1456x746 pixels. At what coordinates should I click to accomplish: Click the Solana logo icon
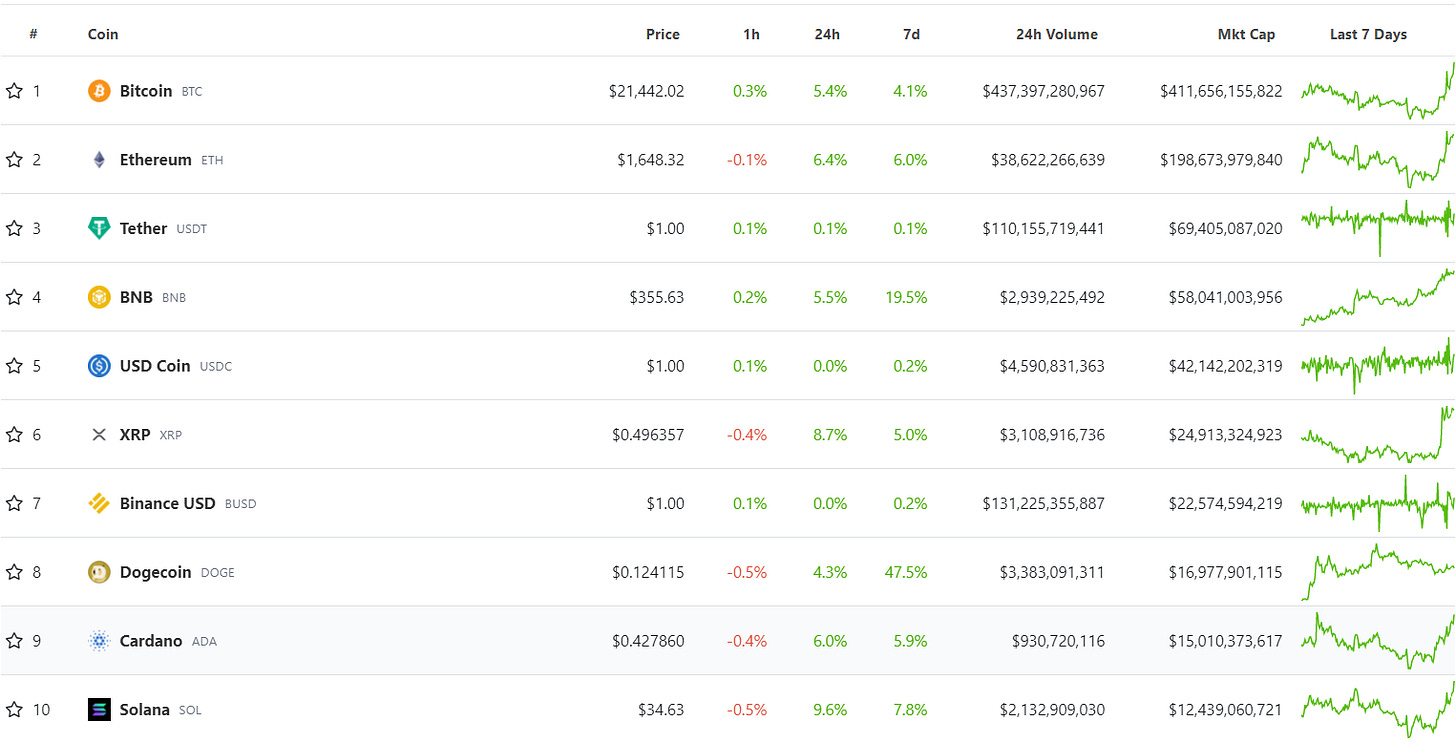[x=99, y=710]
